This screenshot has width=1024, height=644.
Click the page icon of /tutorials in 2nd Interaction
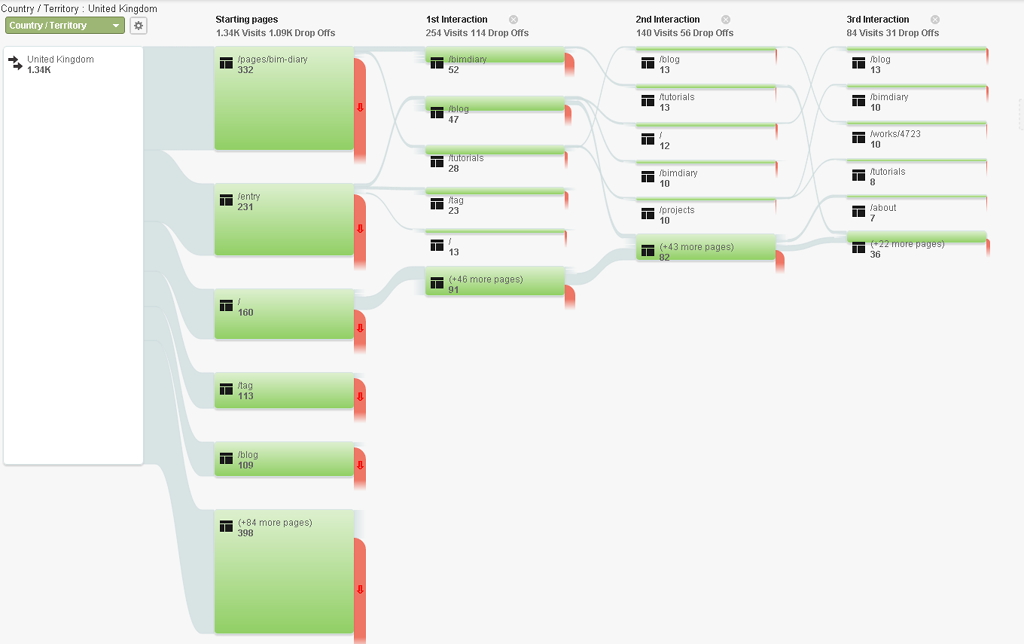(x=648, y=101)
